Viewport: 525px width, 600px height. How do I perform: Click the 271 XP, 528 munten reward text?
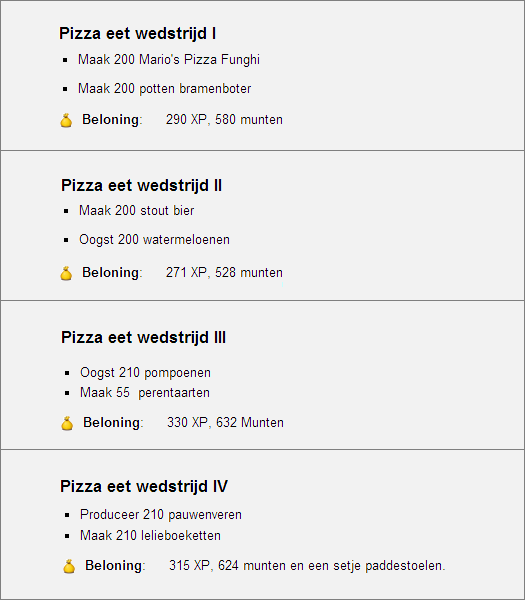coord(224,273)
